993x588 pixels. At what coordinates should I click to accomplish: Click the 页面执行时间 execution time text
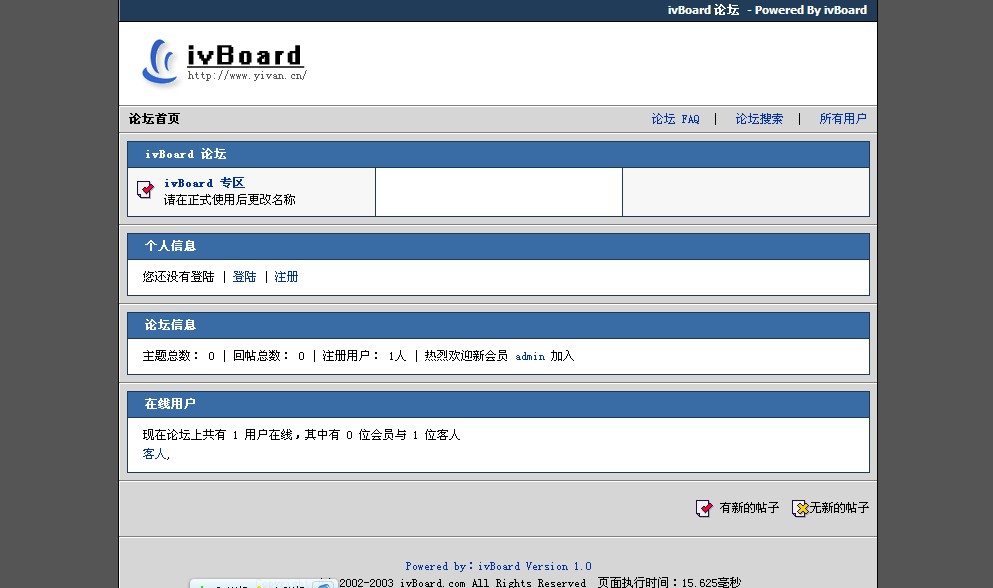pos(669,582)
